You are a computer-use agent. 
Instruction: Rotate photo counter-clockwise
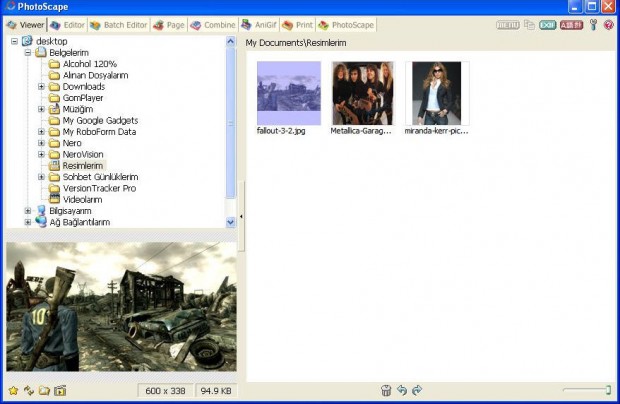(x=402, y=390)
